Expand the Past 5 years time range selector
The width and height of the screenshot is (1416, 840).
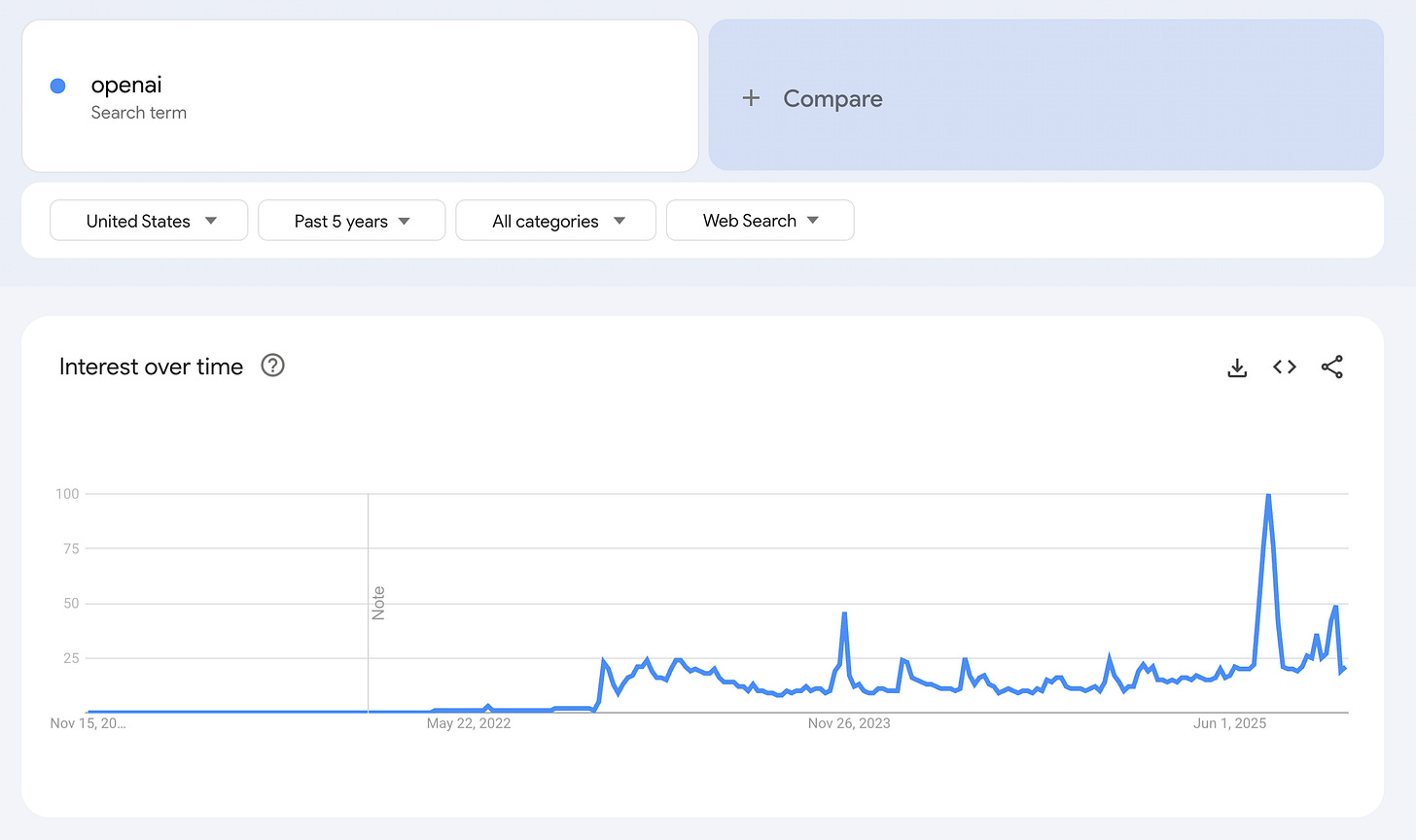pyautogui.click(x=351, y=220)
